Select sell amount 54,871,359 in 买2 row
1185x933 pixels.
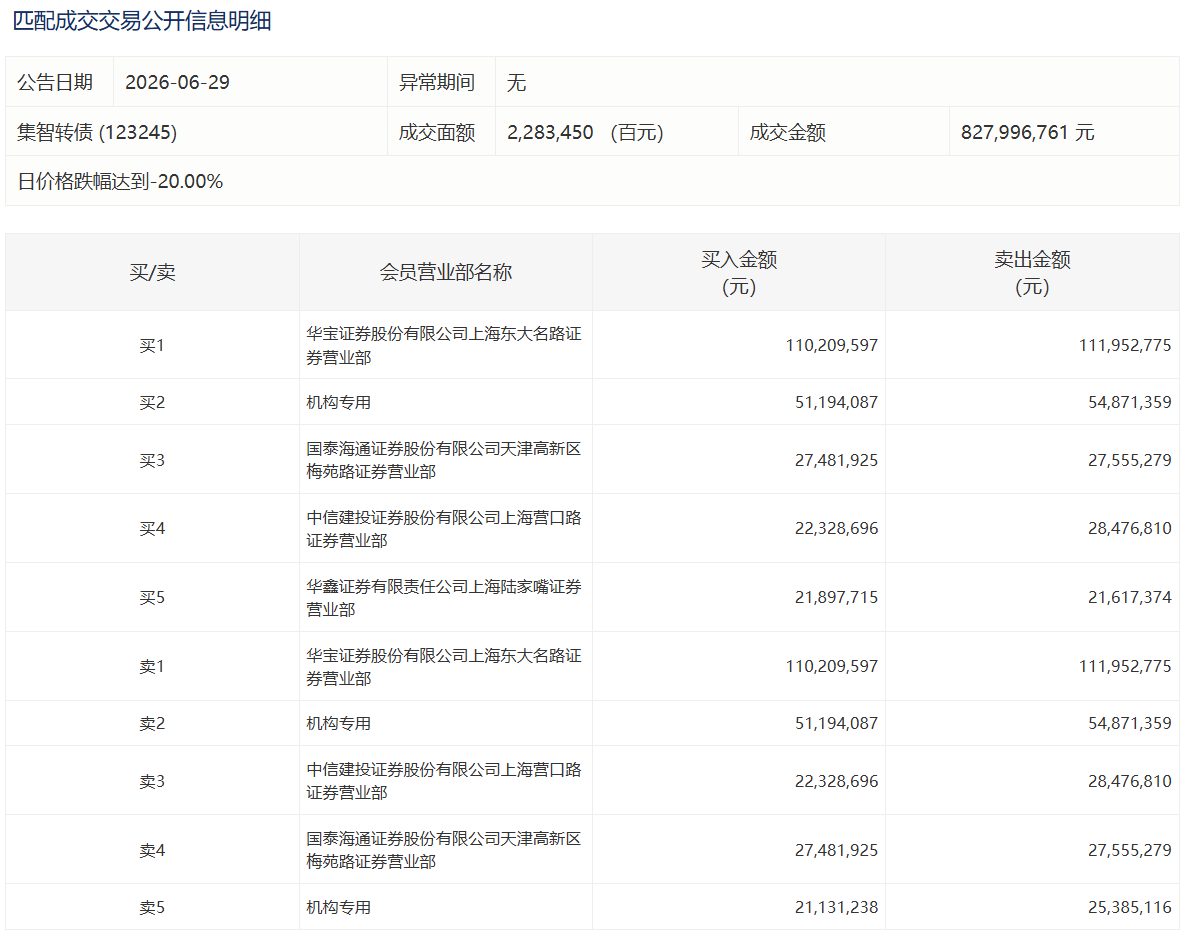1129,402
